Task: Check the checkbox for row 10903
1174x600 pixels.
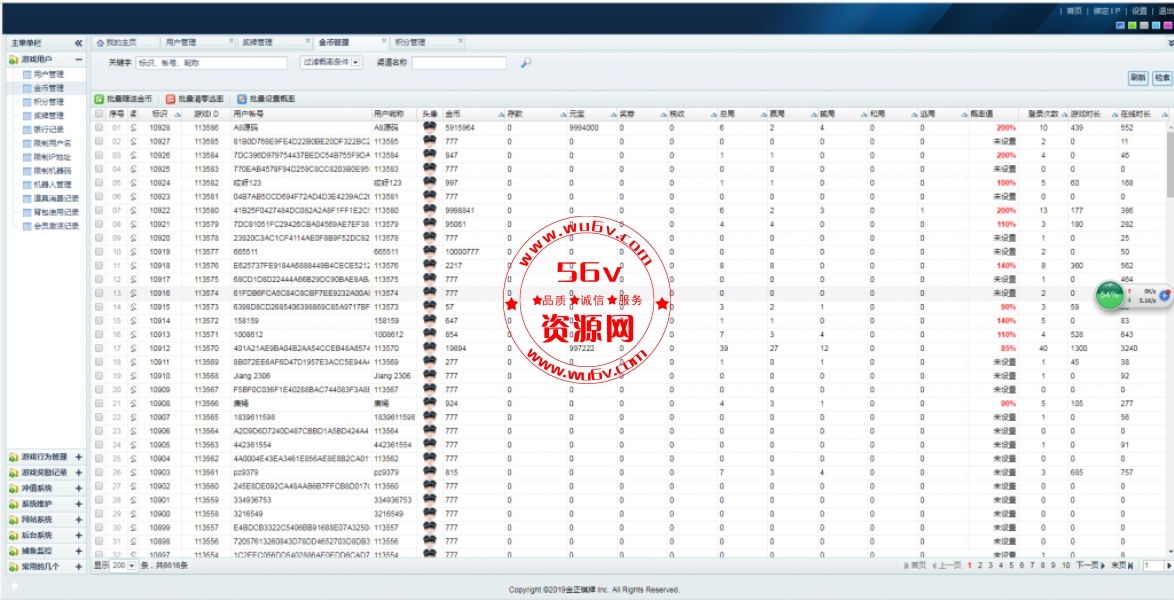Action: pos(99,472)
